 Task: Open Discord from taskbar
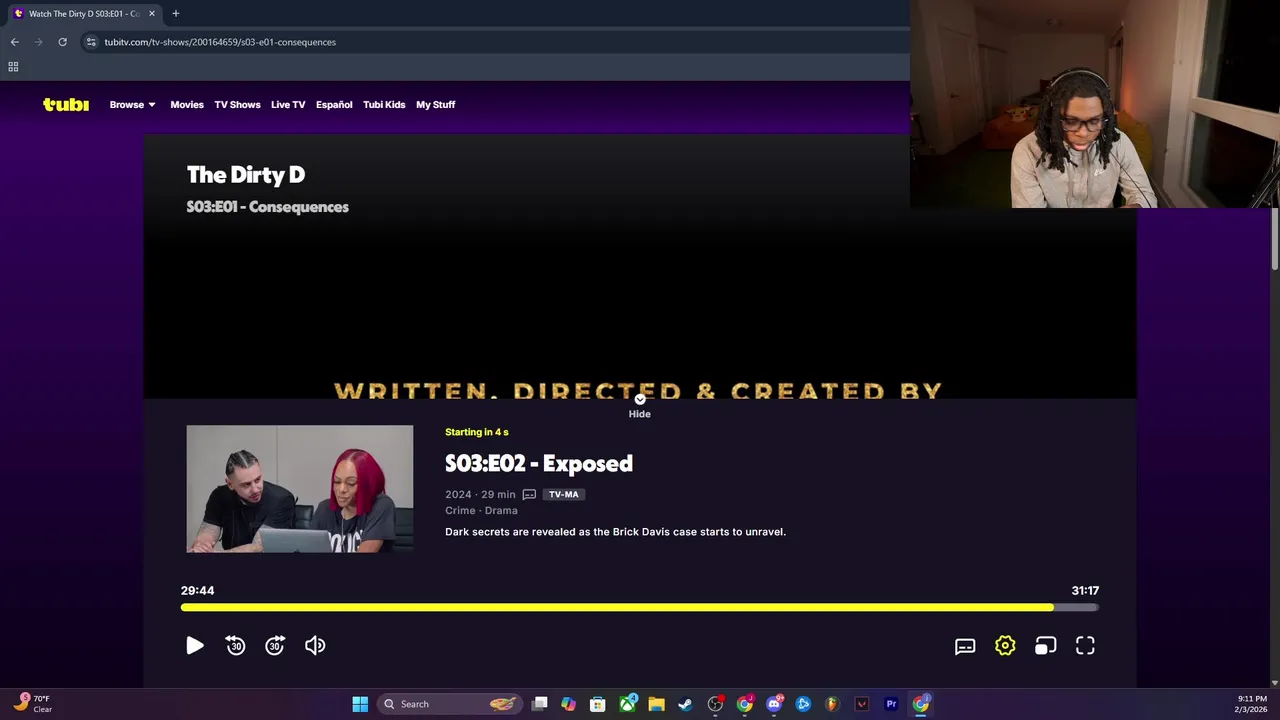[774, 704]
